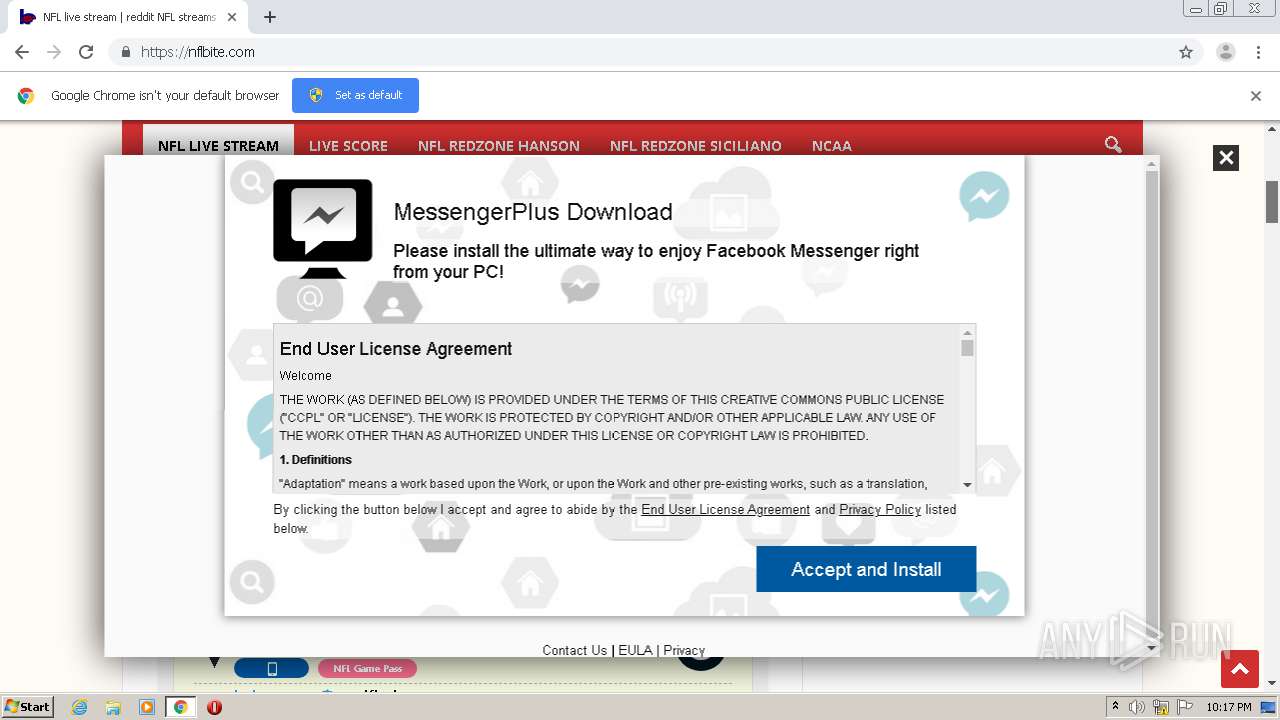Open Privacy Policy link in text
This screenshot has width=1280, height=720.
coord(880,509)
